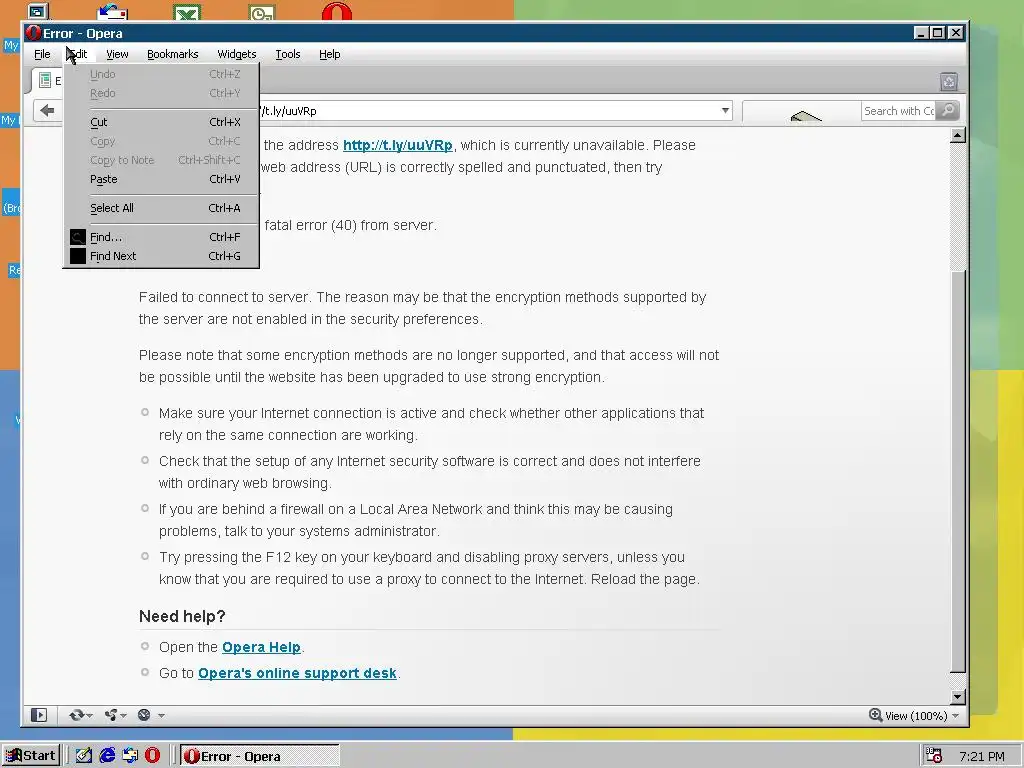1024x768 pixels.
Task: Open the Help menu
Action: 329,54
